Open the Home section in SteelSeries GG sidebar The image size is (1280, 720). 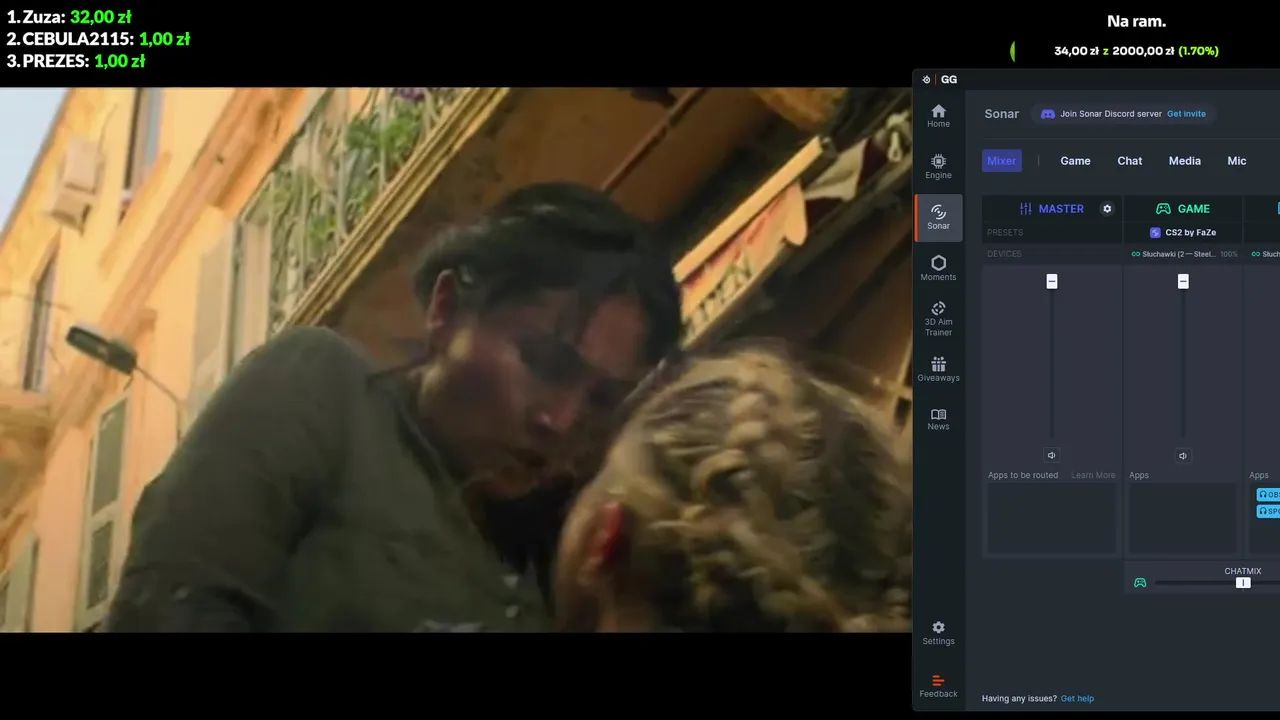938,115
